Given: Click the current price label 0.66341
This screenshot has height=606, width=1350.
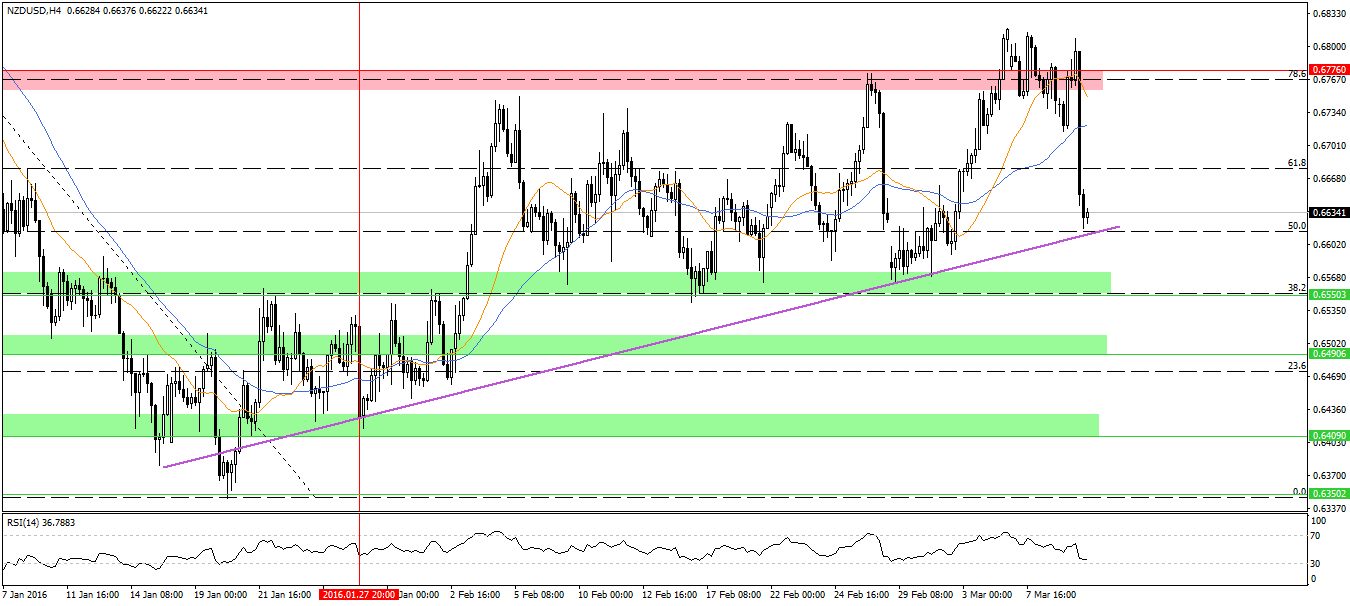Looking at the screenshot, I should point(1328,212).
